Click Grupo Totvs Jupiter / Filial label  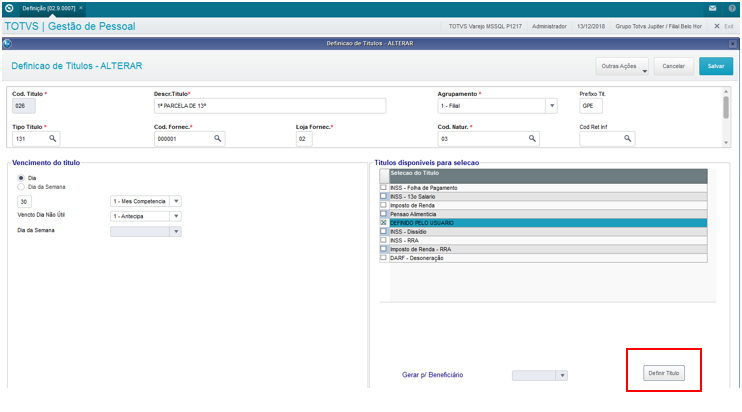pos(658,26)
